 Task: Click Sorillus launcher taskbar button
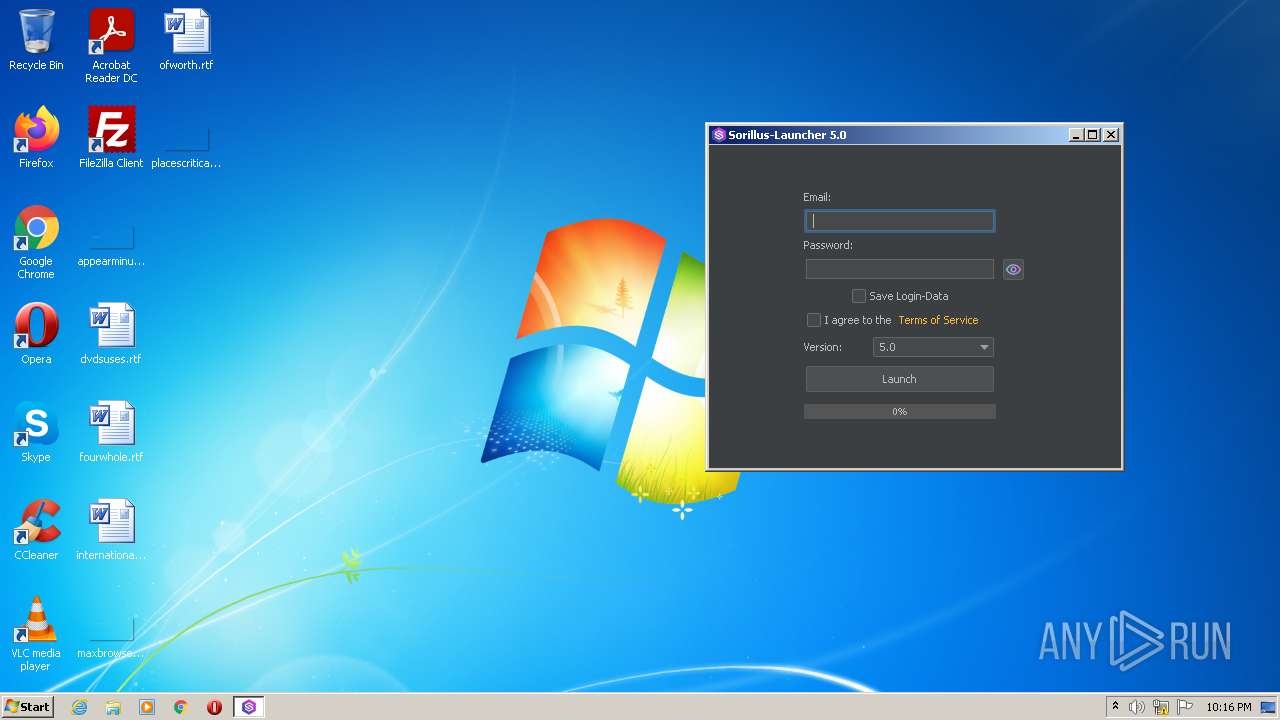click(x=249, y=707)
